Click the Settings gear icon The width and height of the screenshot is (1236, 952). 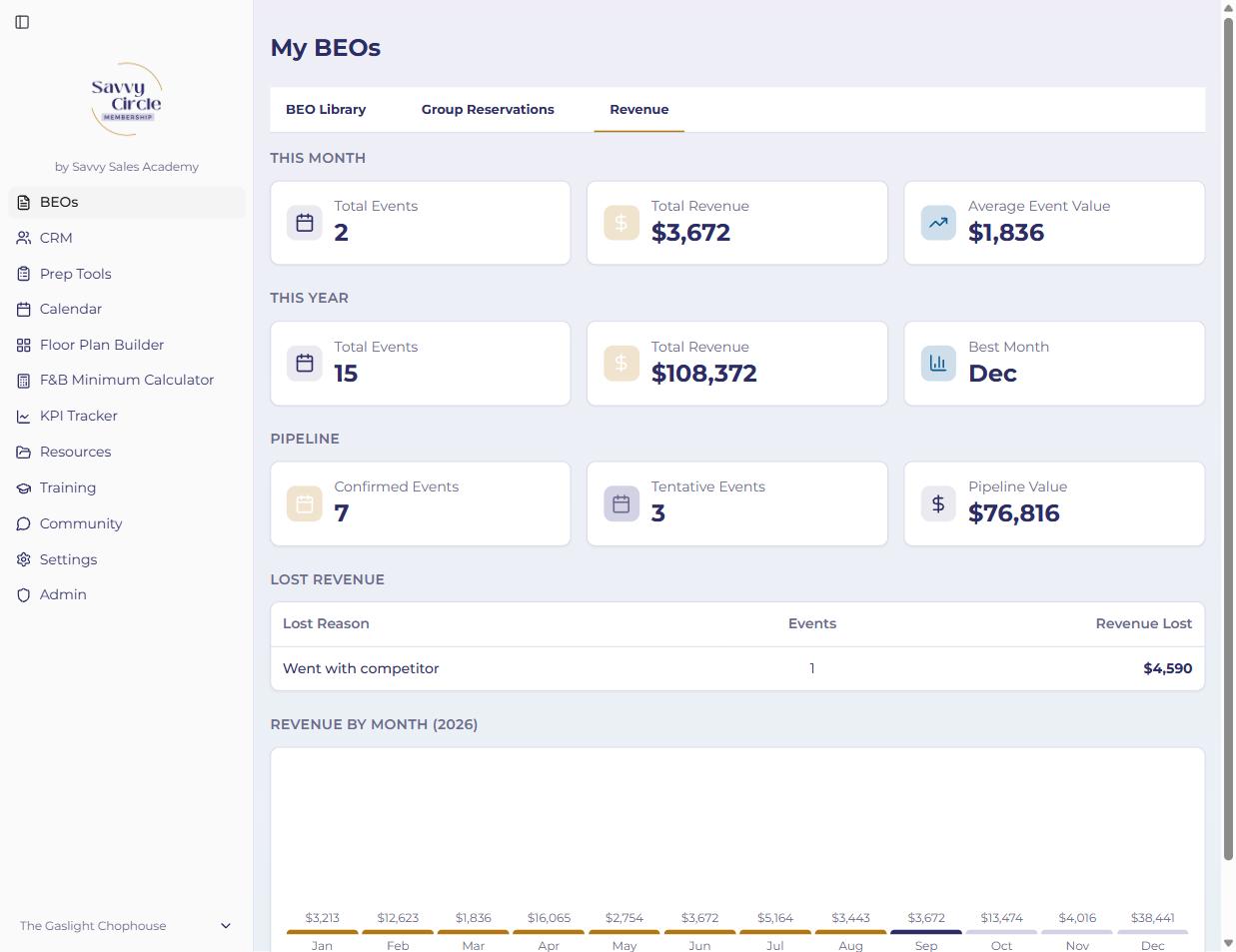[24, 559]
